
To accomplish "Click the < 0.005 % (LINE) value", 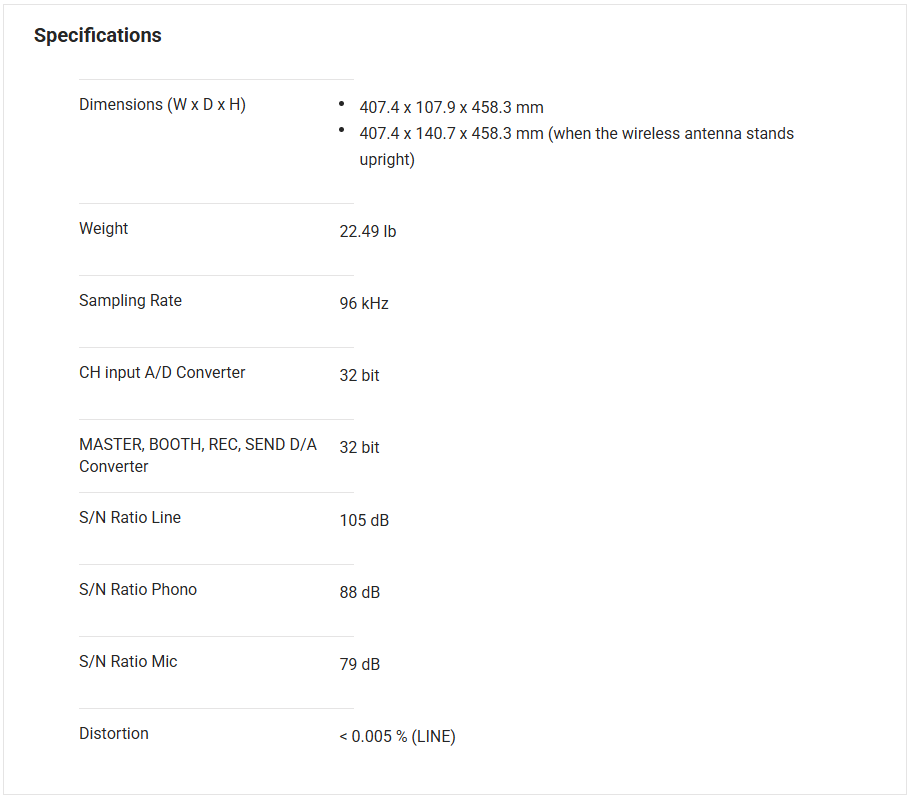I will click(397, 737).
